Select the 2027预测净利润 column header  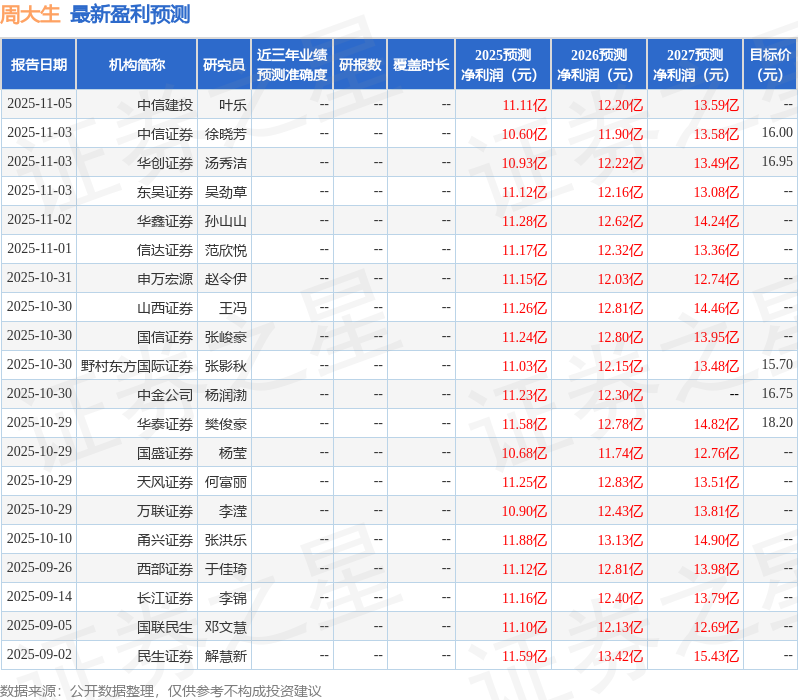[695, 65]
